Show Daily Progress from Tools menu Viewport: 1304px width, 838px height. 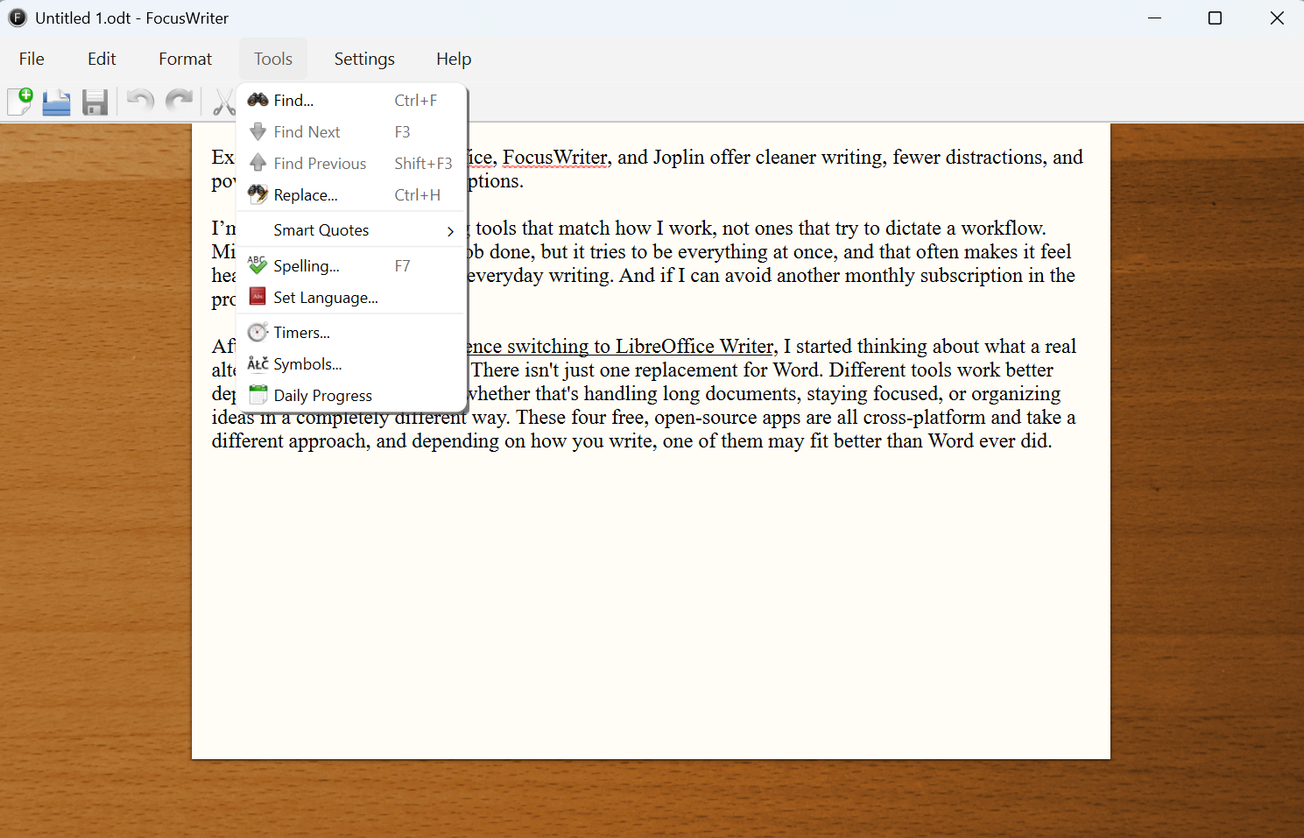pos(352,396)
